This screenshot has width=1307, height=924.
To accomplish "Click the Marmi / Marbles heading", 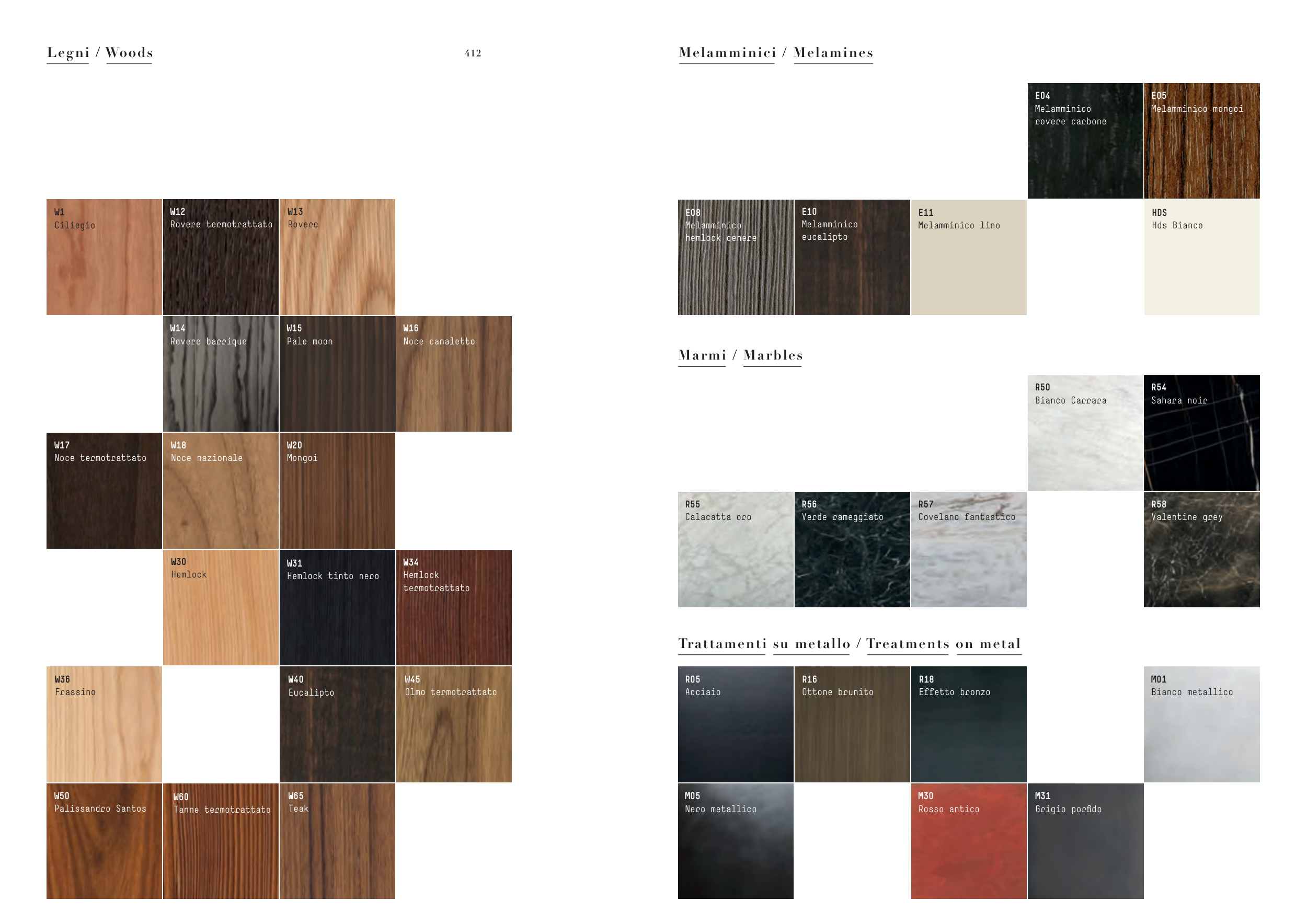I will pos(740,355).
